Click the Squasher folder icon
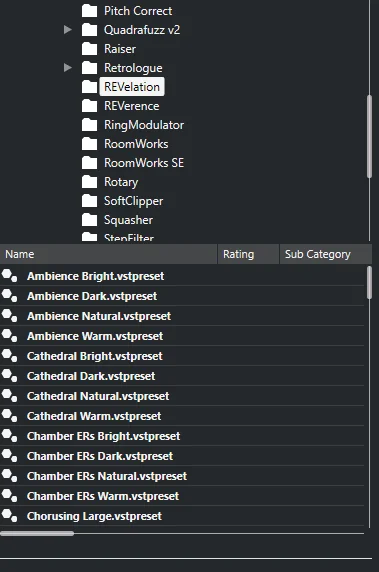 point(89,220)
